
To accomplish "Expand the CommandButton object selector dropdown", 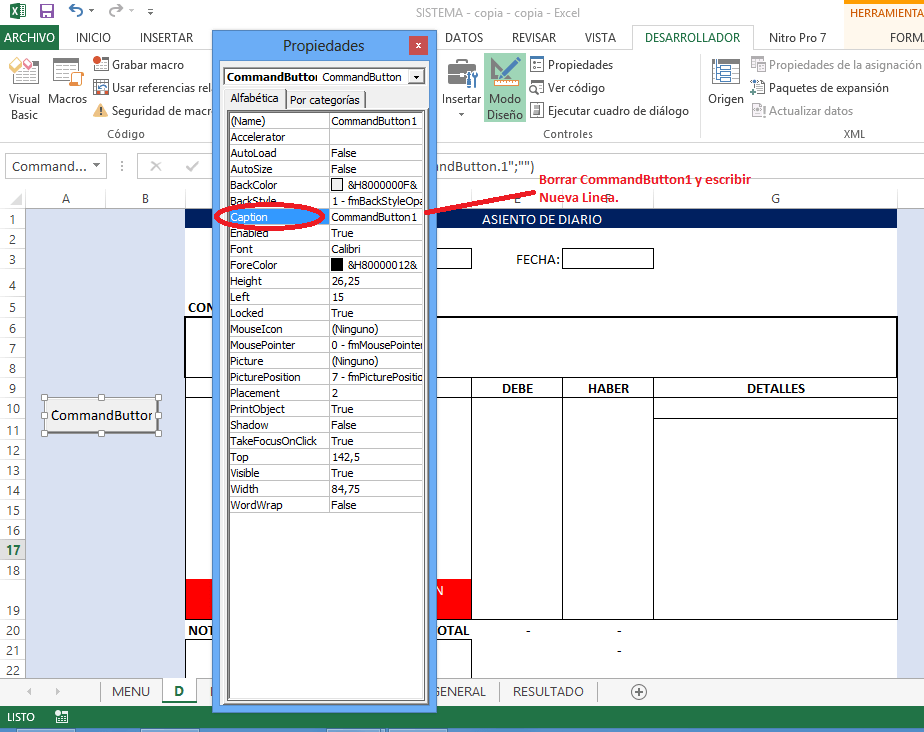I will [x=416, y=77].
